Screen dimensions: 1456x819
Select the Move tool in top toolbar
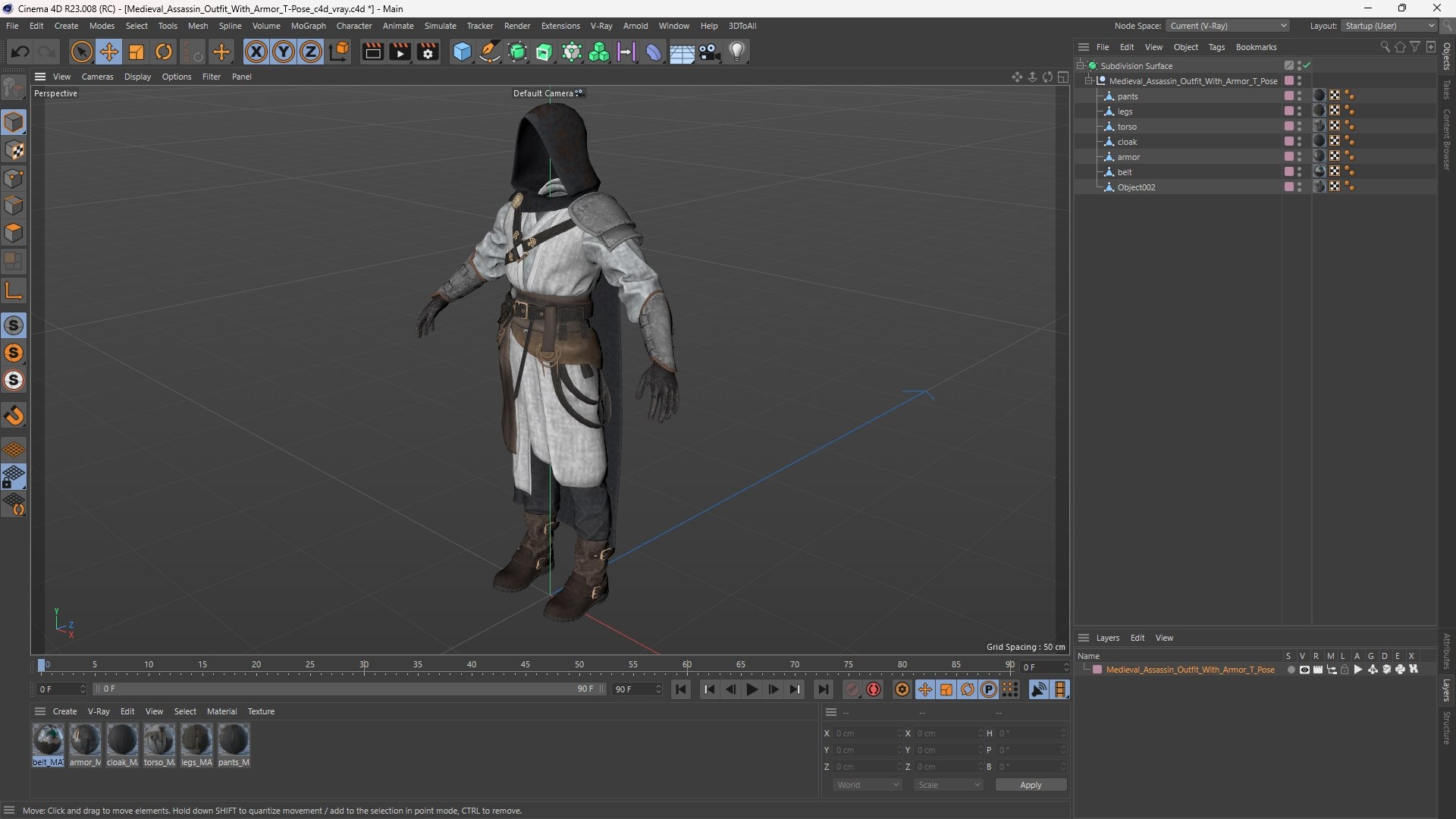(x=109, y=52)
